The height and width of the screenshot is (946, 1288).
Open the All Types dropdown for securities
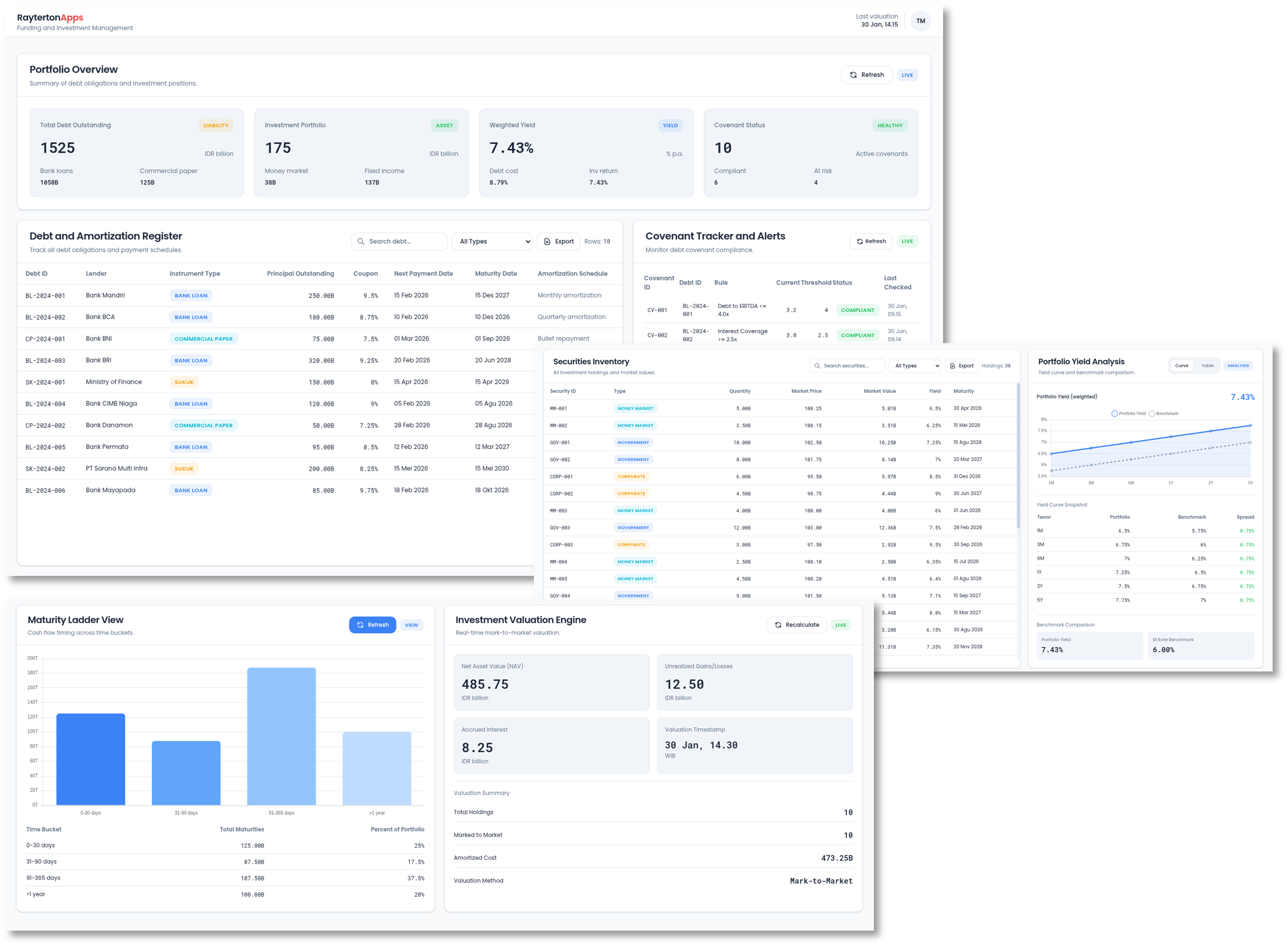click(x=916, y=366)
